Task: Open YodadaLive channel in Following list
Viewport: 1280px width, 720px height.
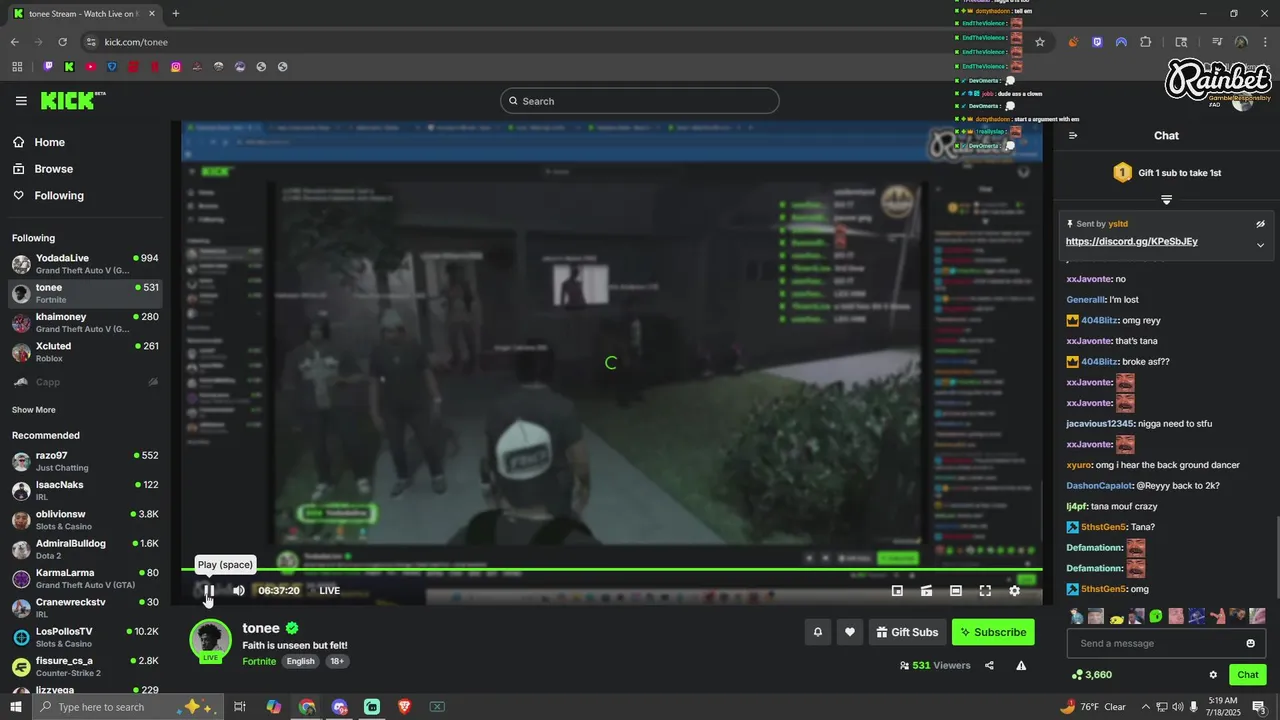Action: 85,264
